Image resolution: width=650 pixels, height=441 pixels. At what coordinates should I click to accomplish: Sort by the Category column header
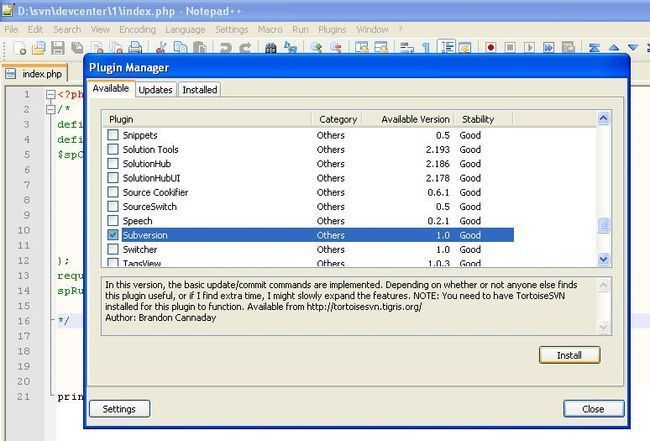coord(337,119)
